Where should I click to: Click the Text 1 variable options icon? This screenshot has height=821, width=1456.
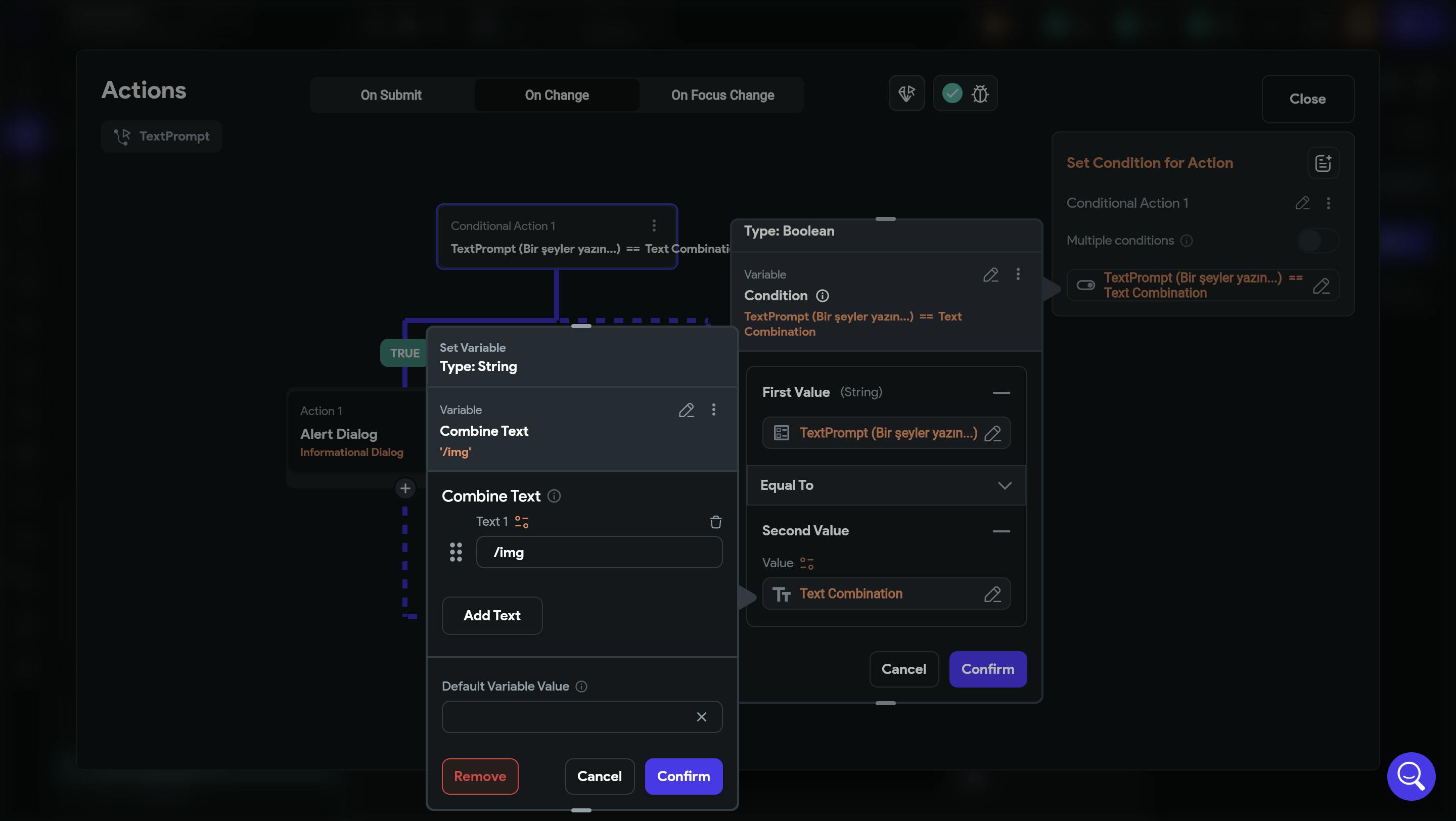point(521,522)
